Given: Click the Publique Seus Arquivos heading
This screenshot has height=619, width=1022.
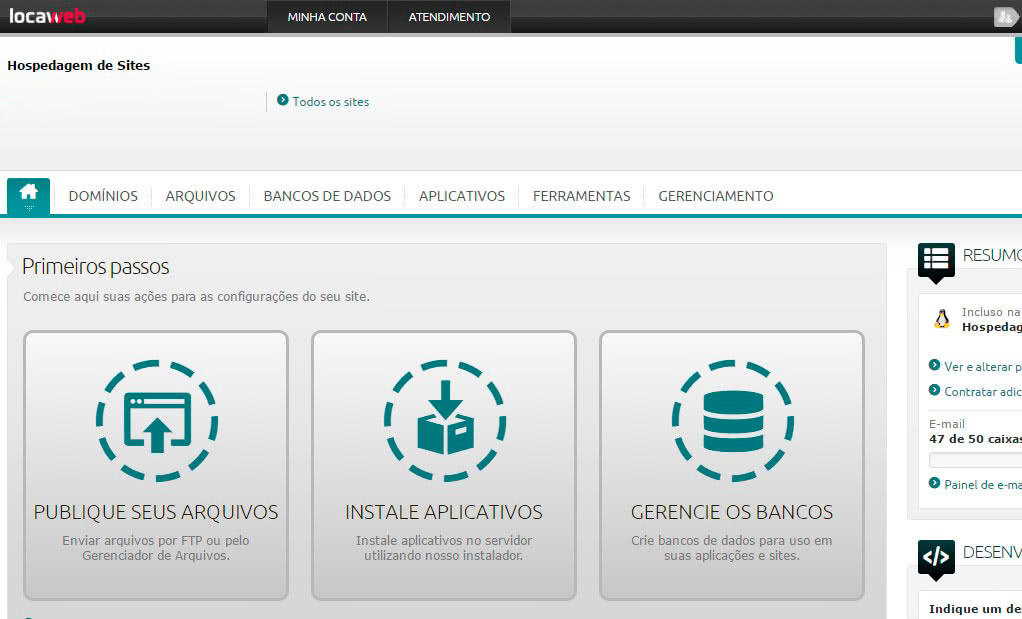Looking at the screenshot, I should coord(156,512).
